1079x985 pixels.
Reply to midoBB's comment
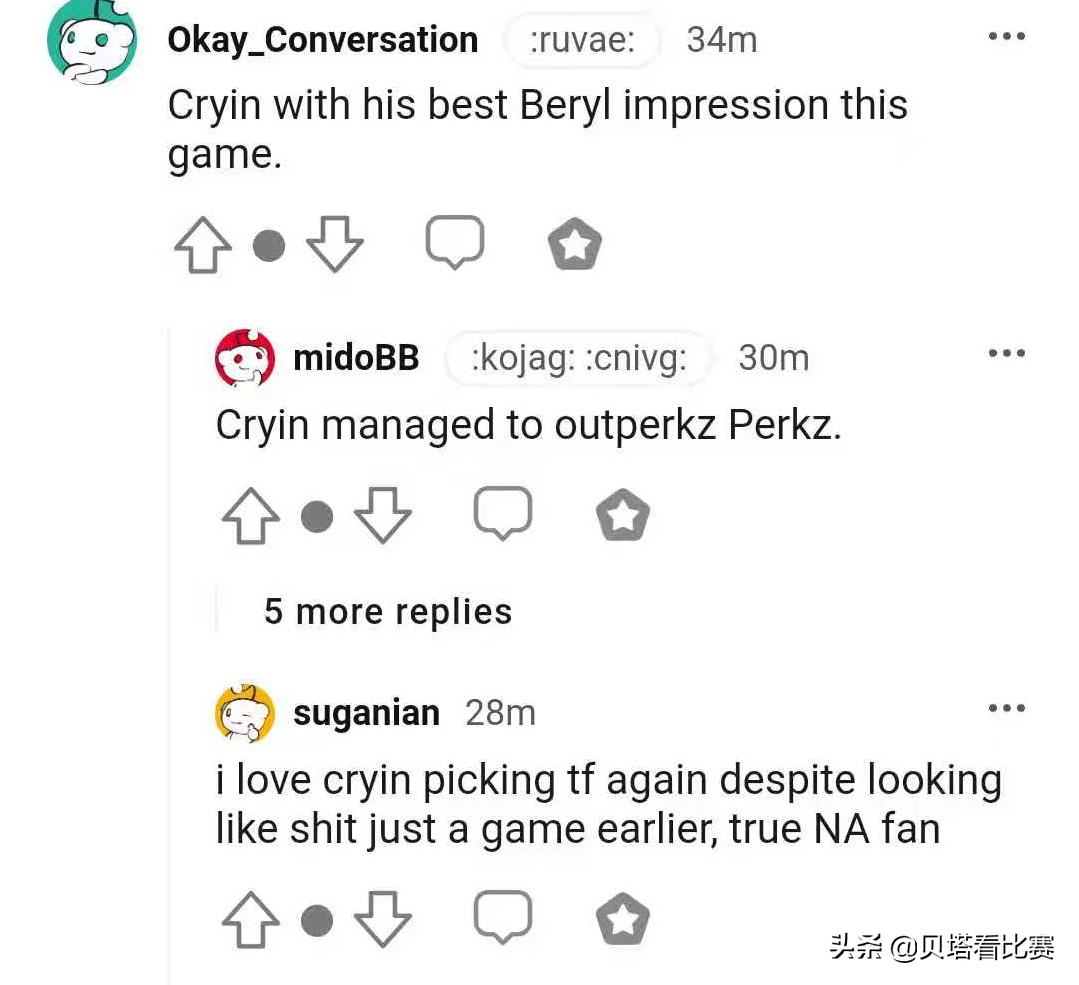(503, 516)
